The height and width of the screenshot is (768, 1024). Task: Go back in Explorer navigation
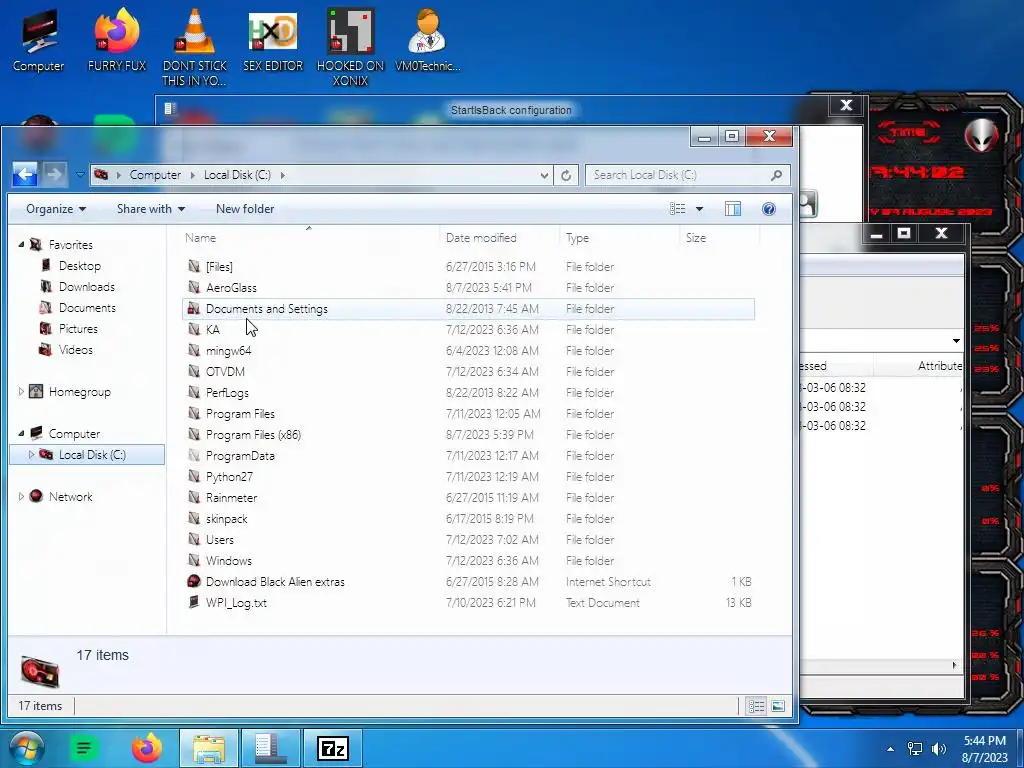(25, 174)
